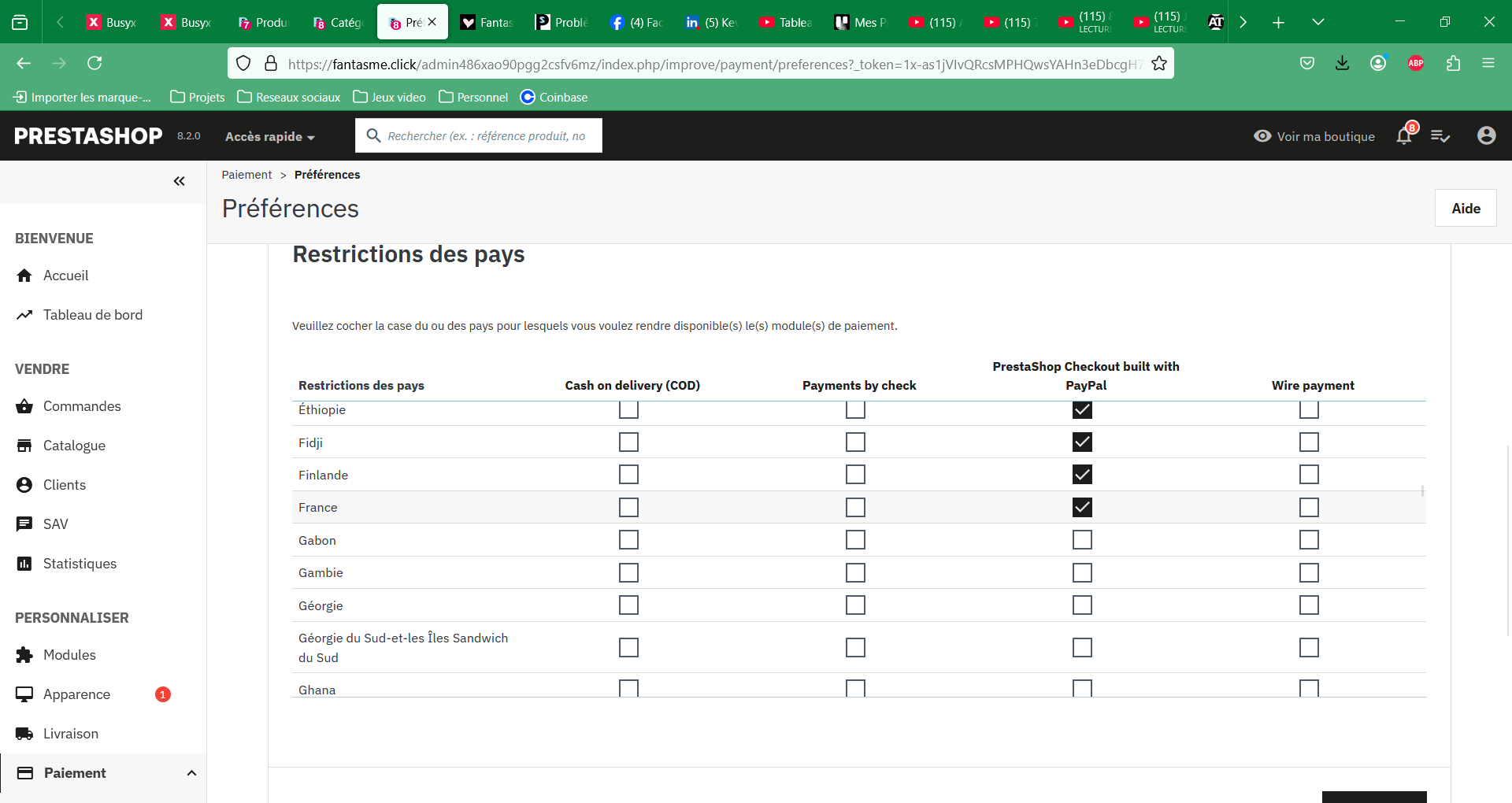Open the browser tab list dropdown arrow
Viewport: 1512px width, 803px height.
(1318, 22)
